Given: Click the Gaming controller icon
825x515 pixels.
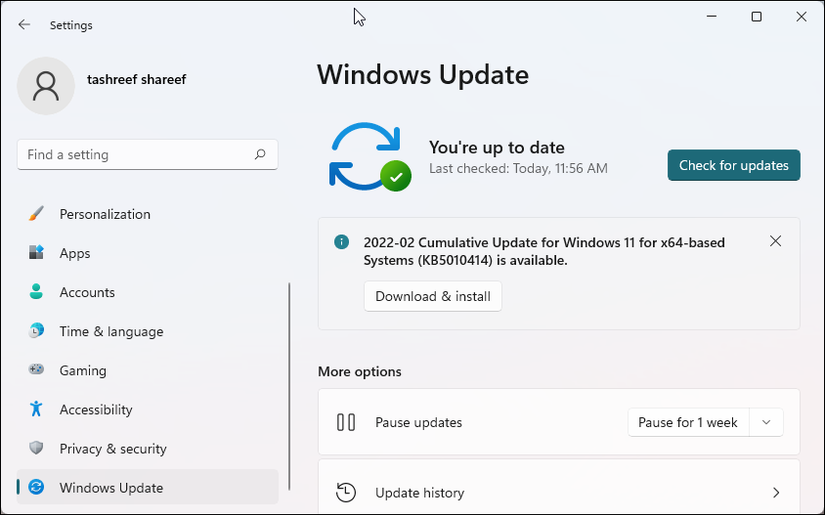Looking at the screenshot, I should pos(37,370).
